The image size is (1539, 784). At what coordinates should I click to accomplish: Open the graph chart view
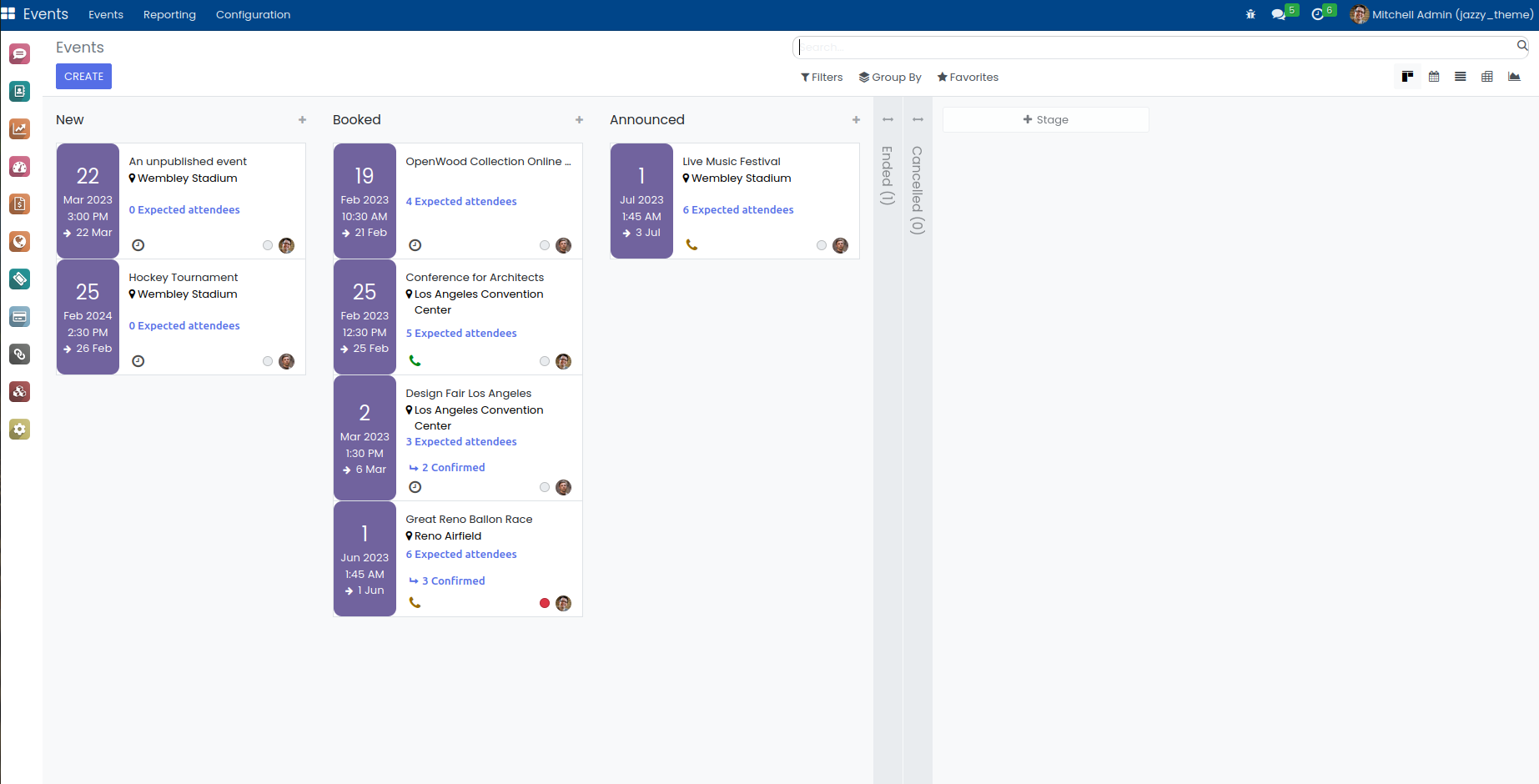pyautogui.click(x=1514, y=77)
